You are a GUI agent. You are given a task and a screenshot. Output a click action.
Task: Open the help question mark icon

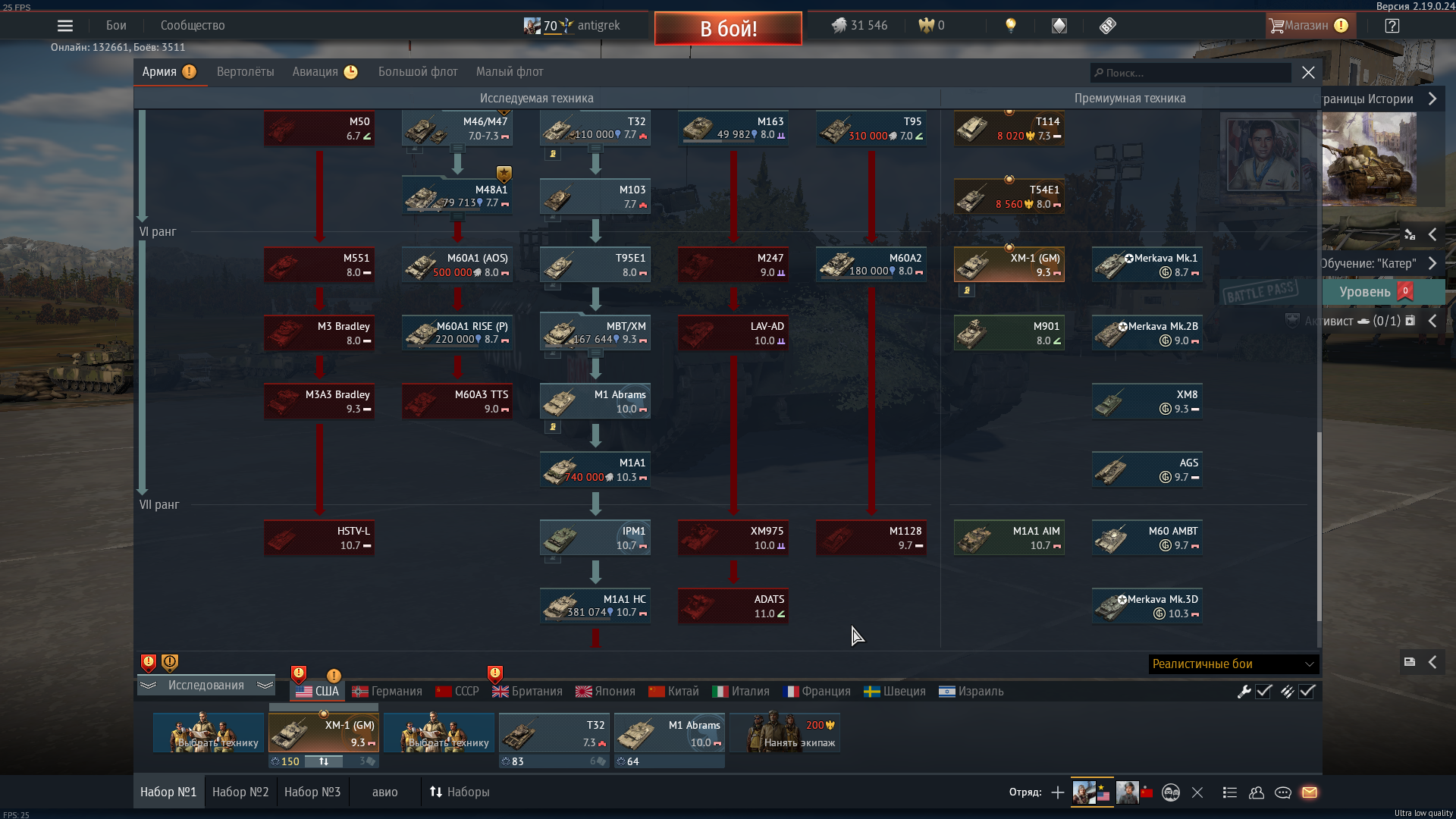click(x=1392, y=26)
